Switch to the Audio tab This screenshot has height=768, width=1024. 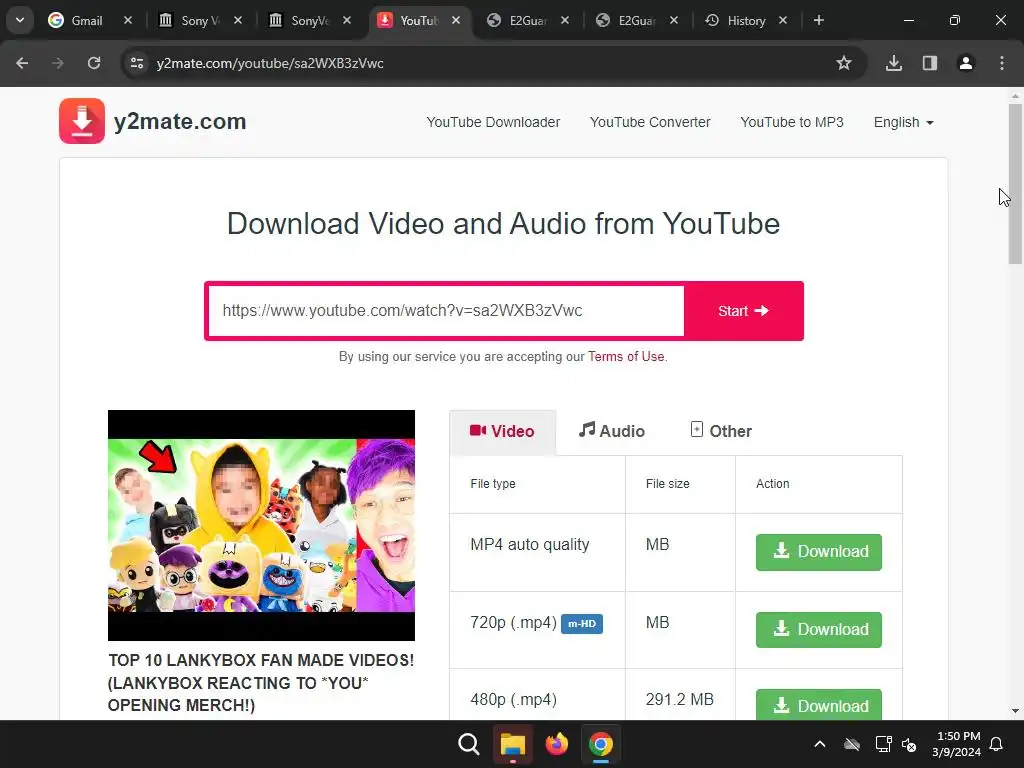click(611, 431)
